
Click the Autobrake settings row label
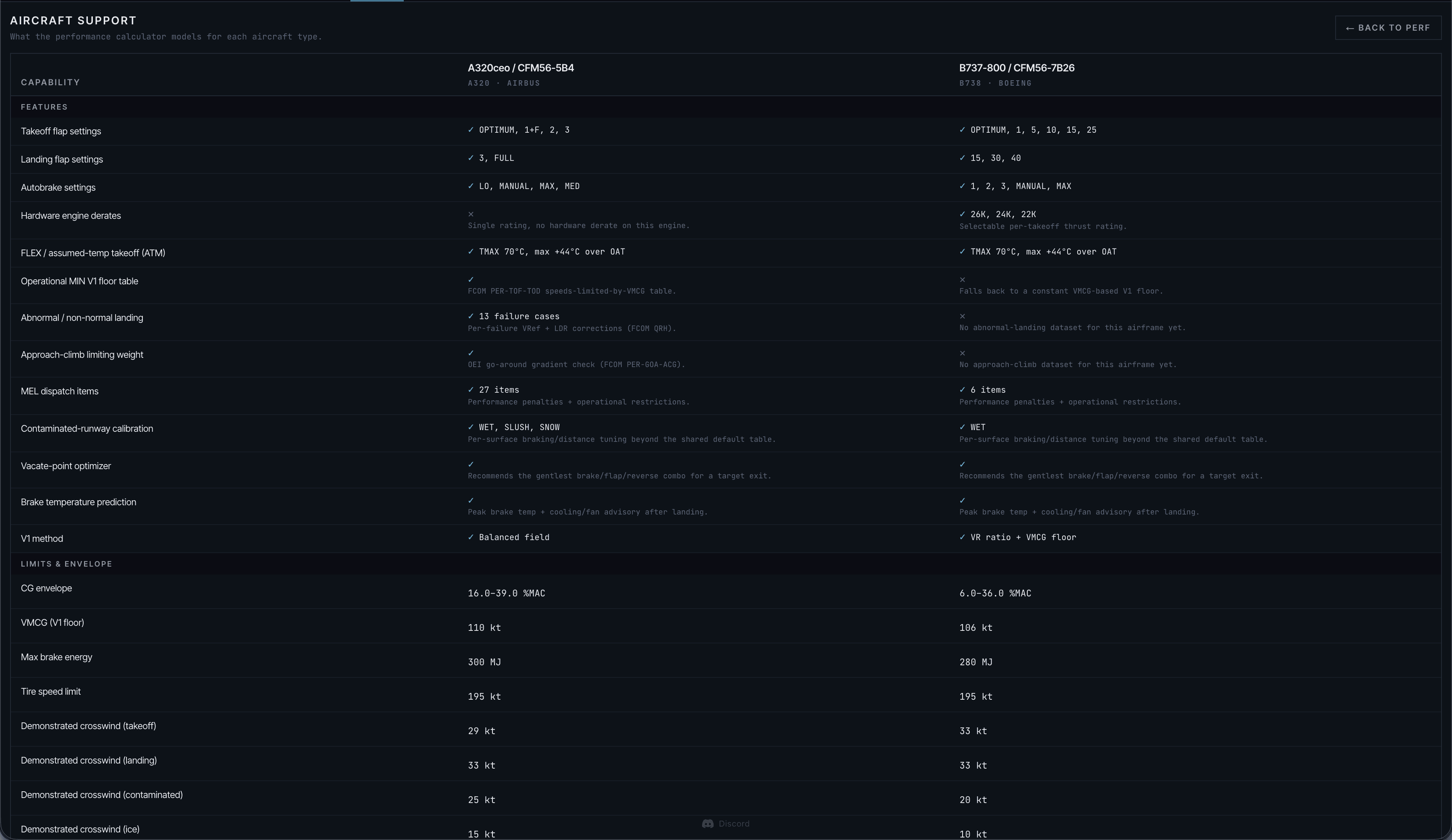58,188
